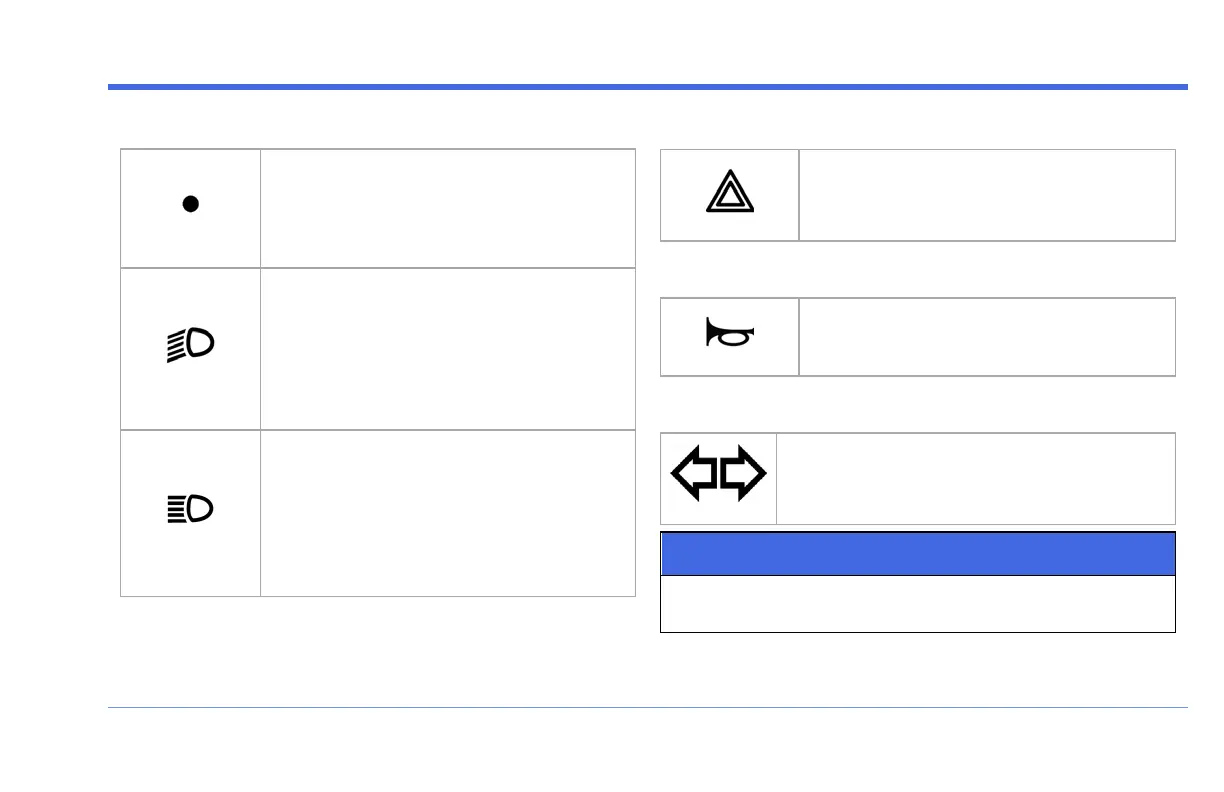This screenshot has width=1224, height=792.
Task: Select the low beam headlight icon
Action: (190, 346)
